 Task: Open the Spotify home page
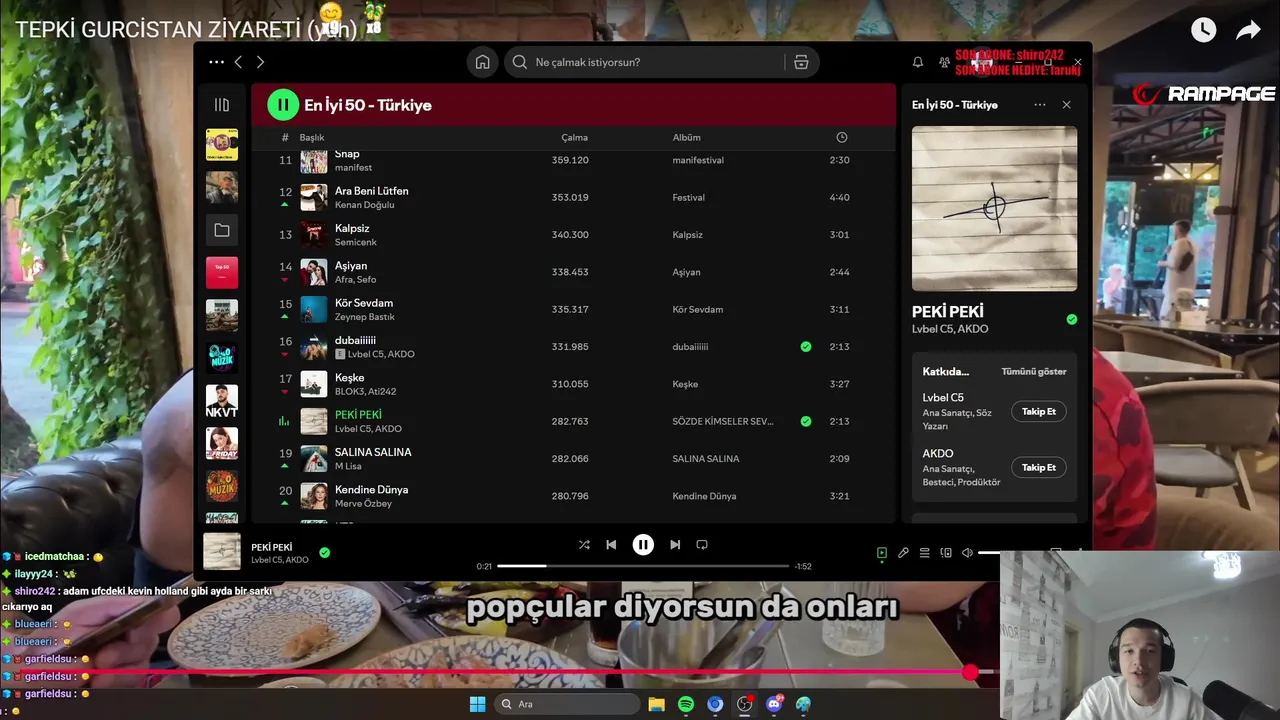click(x=482, y=62)
